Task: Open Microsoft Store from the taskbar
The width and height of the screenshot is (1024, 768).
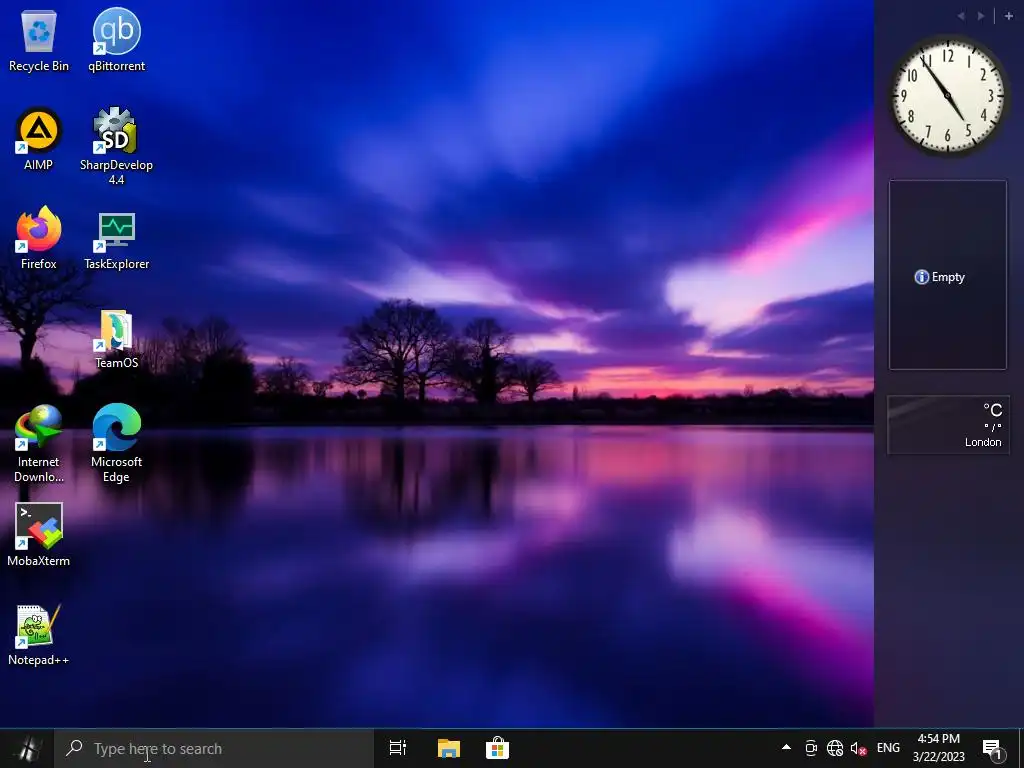Action: (497, 748)
